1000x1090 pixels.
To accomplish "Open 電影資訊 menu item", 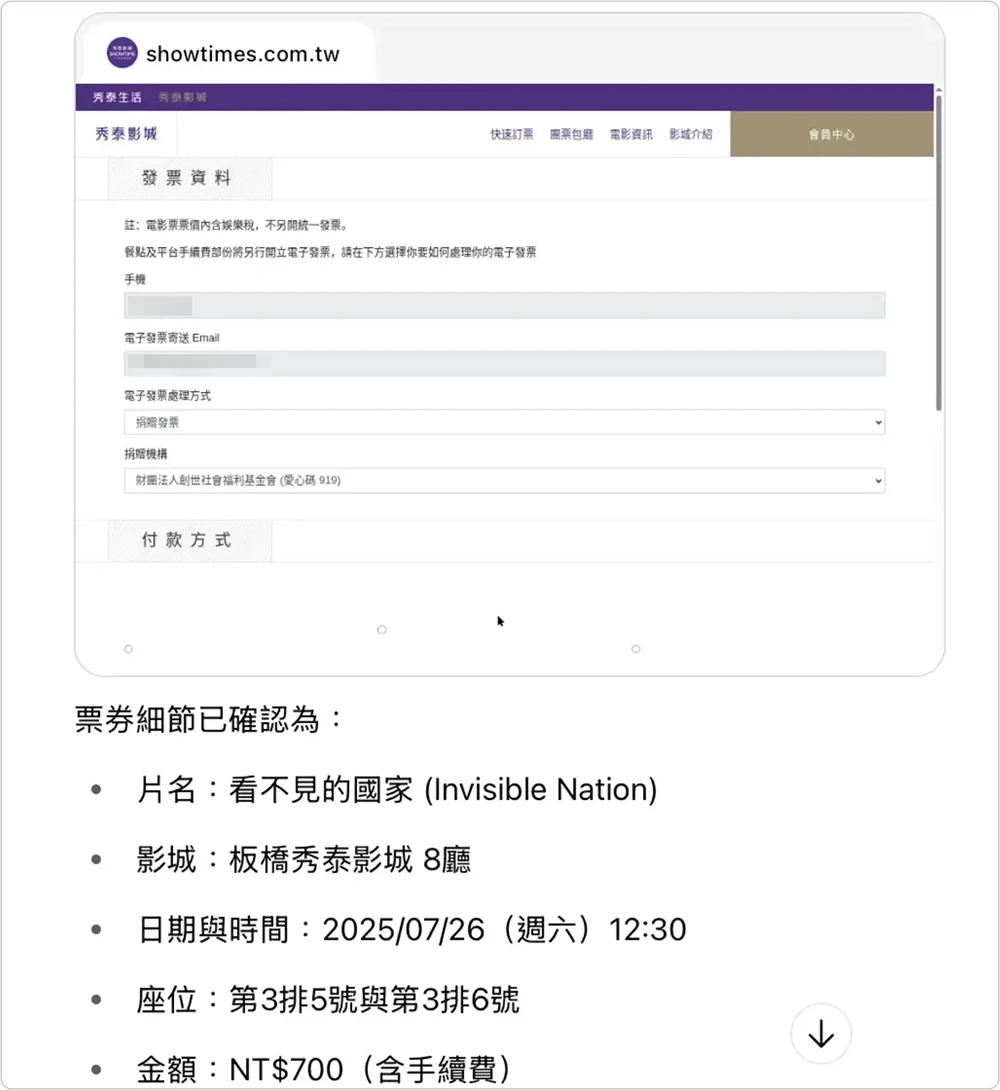I will (632, 134).
